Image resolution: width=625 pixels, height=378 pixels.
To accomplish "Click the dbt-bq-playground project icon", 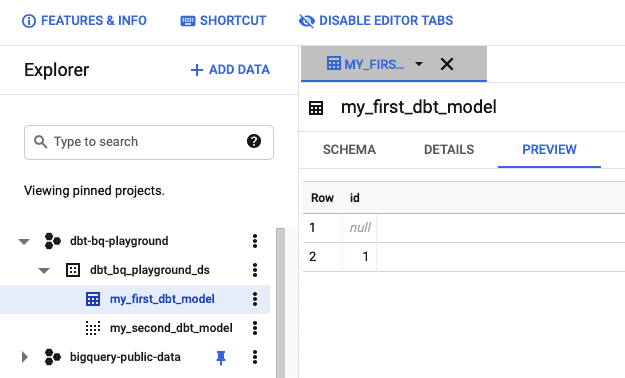I will [x=53, y=241].
